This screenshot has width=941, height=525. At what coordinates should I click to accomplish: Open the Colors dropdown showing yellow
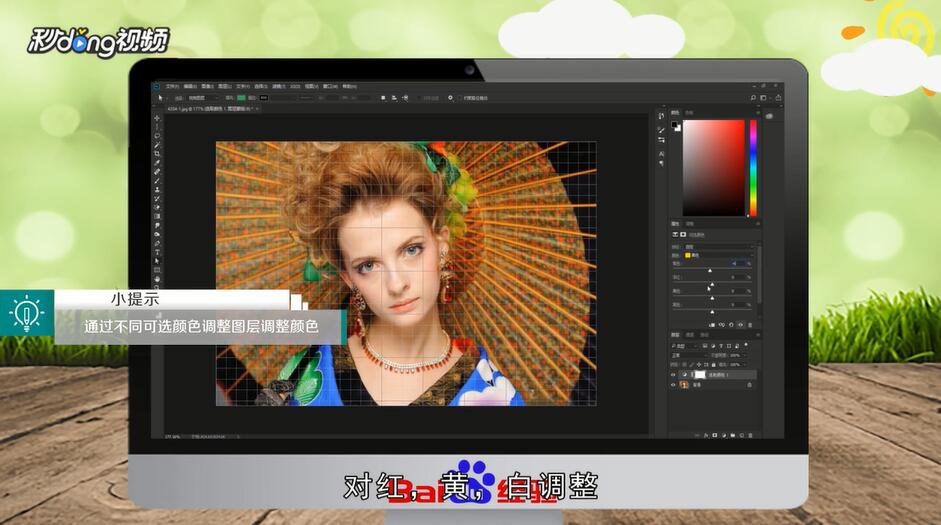(x=718, y=255)
